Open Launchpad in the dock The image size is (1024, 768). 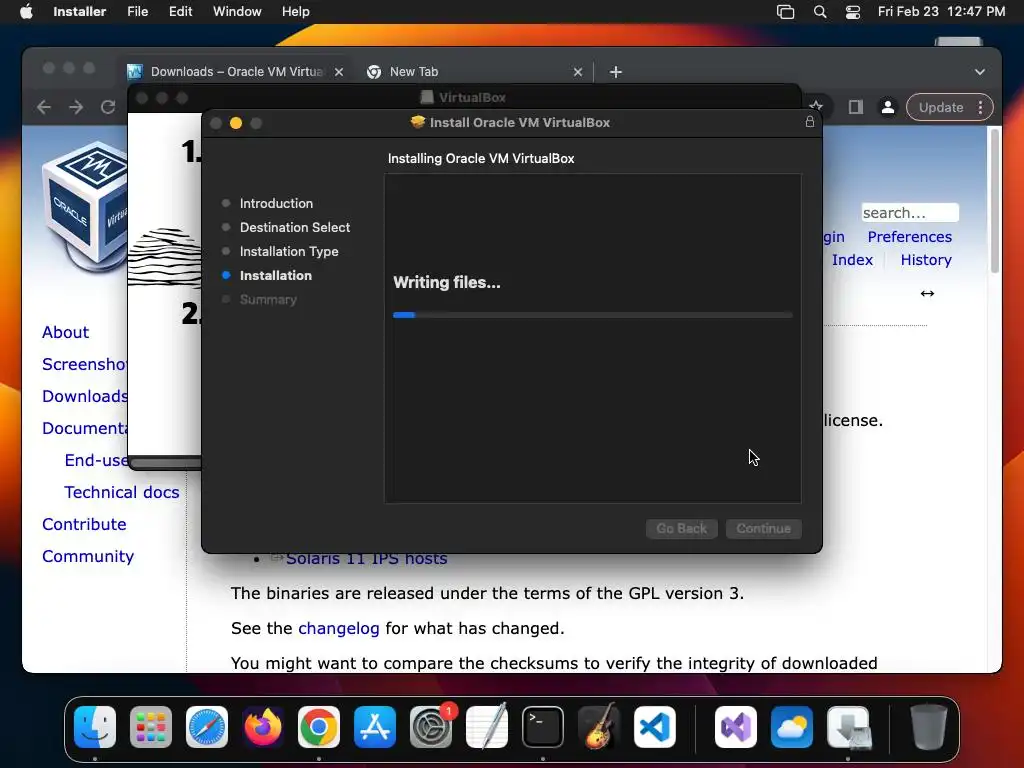pos(151,727)
